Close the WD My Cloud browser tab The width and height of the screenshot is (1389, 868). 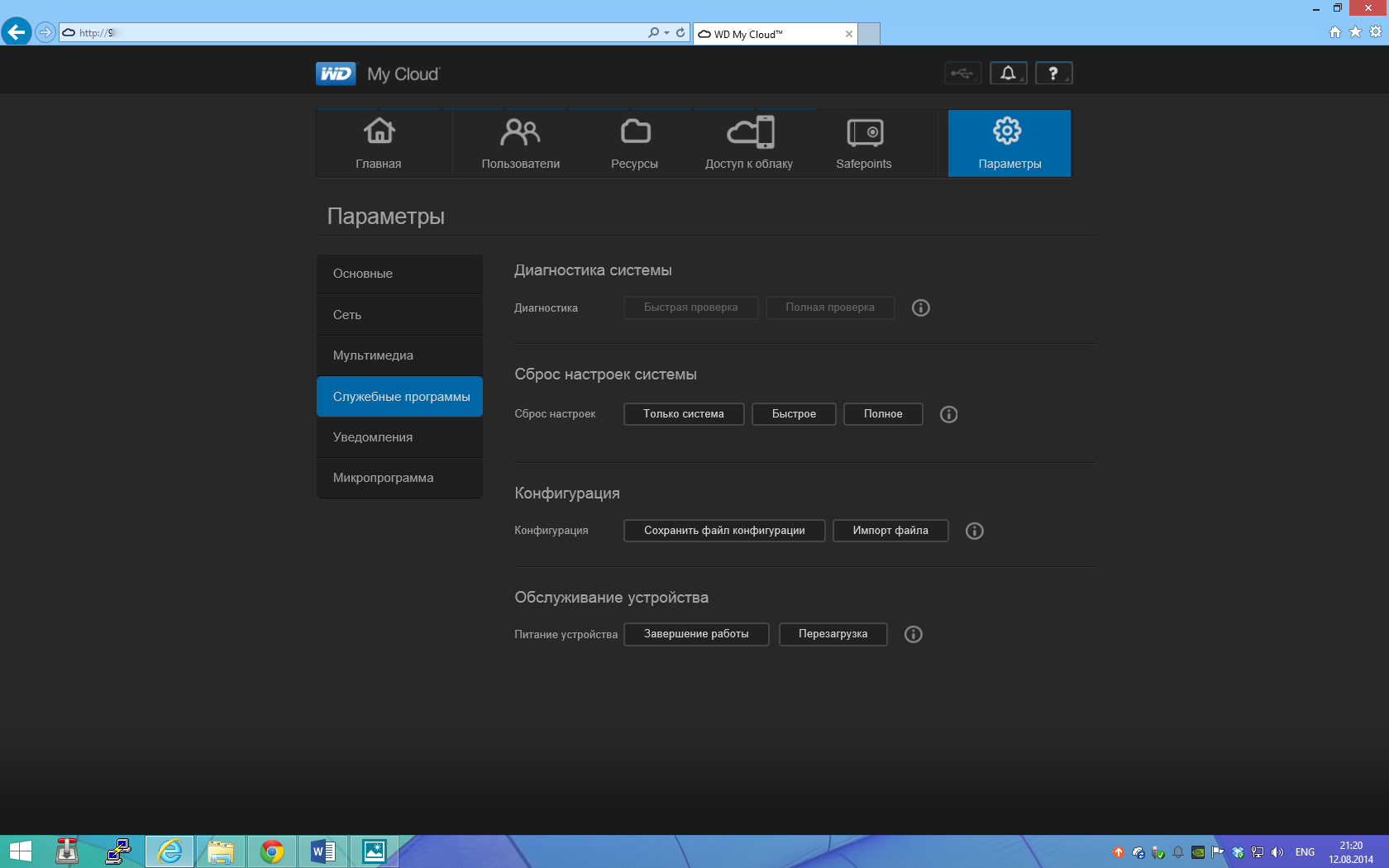[x=848, y=34]
